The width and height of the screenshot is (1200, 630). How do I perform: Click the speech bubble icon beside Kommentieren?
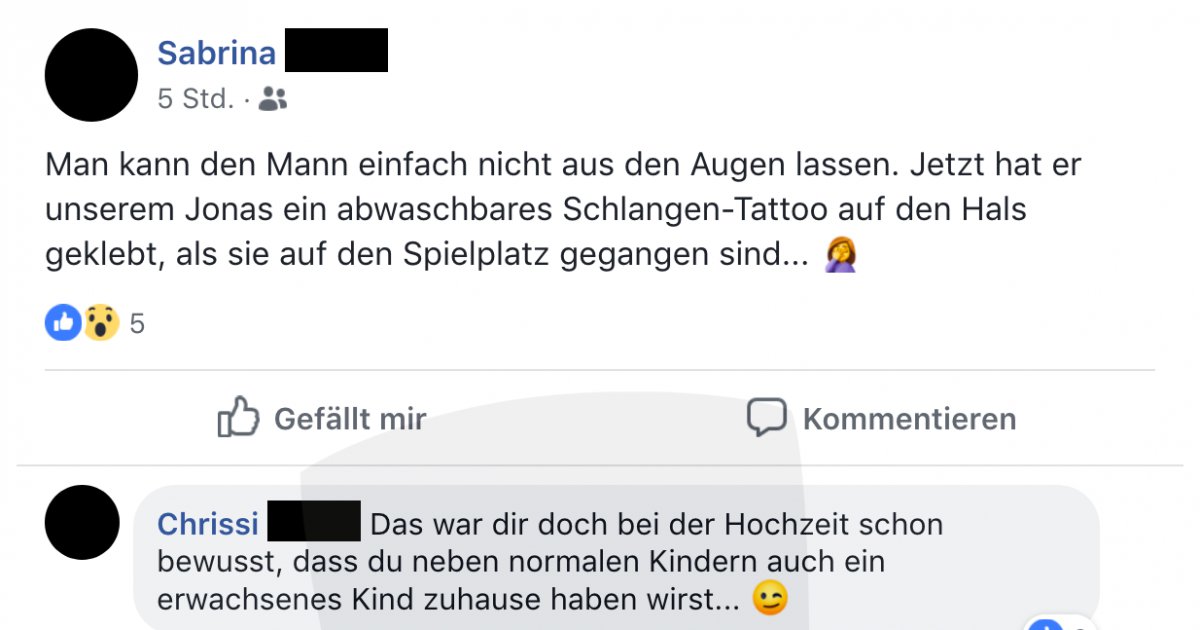click(x=767, y=417)
